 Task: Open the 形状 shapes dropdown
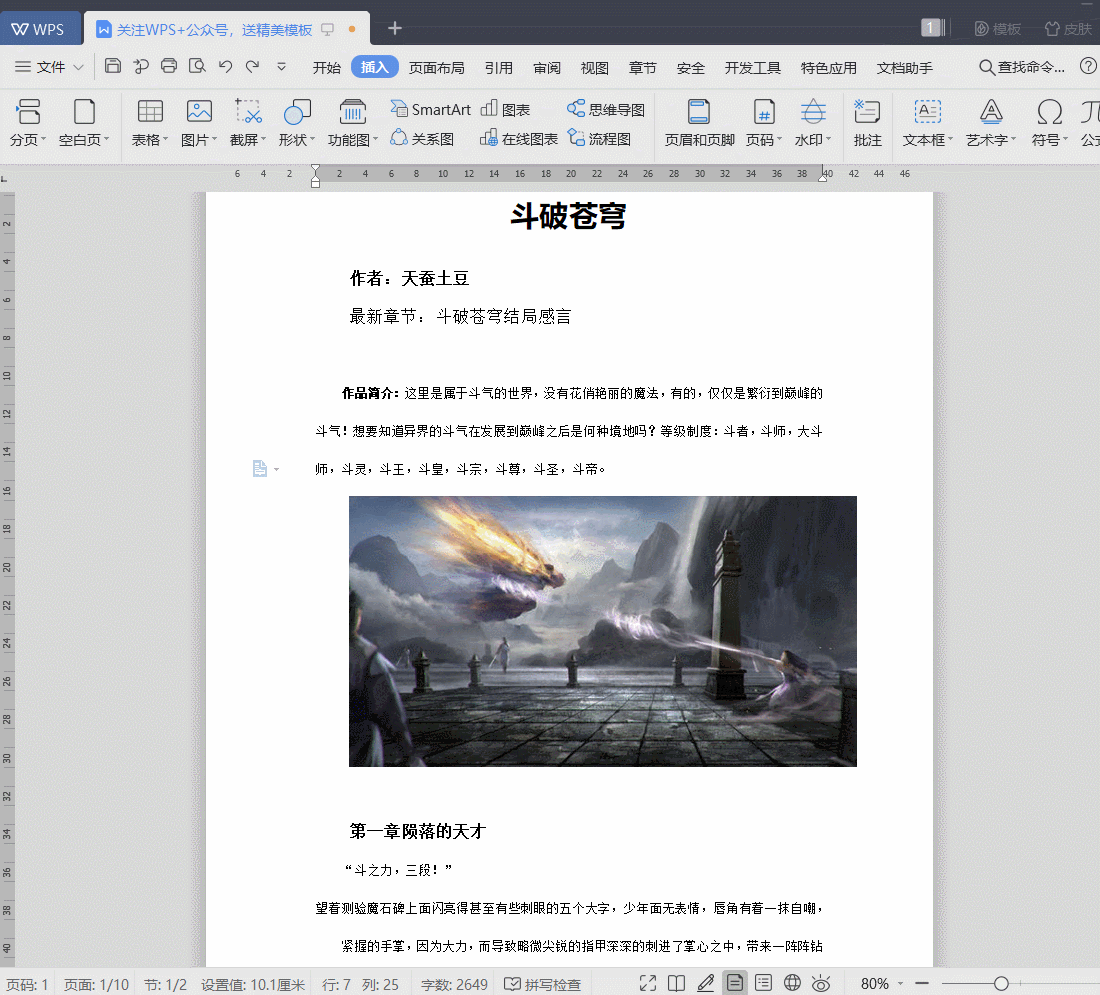[x=297, y=140]
